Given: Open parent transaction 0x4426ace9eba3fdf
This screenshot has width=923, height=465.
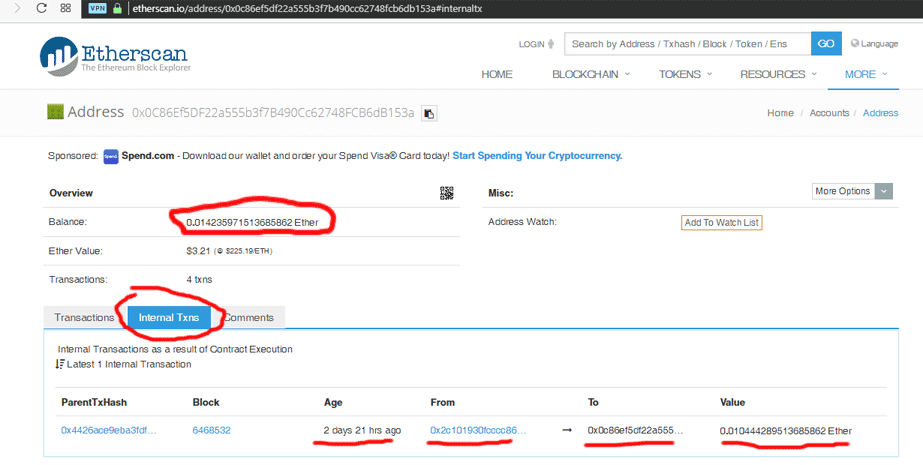Looking at the screenshot, I should [x=109, y=430].
